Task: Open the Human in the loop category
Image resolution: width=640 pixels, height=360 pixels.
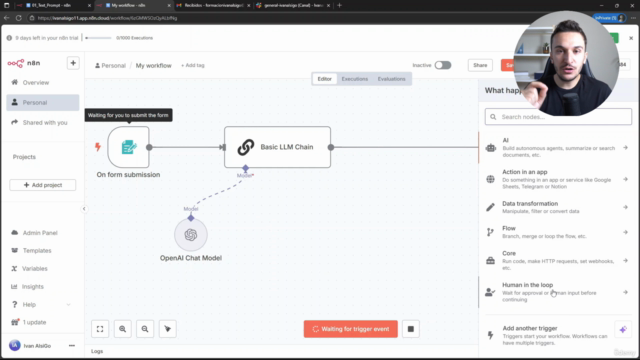Action: [x=558, y=292]
